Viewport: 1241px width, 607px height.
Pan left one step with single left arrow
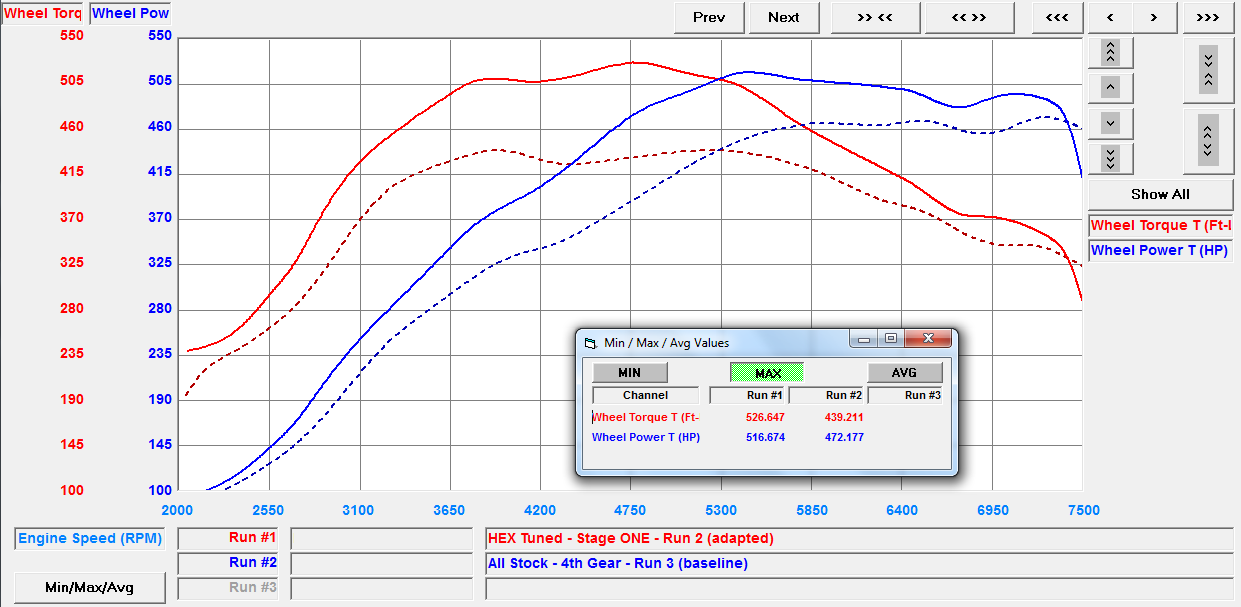[1110, 17]
